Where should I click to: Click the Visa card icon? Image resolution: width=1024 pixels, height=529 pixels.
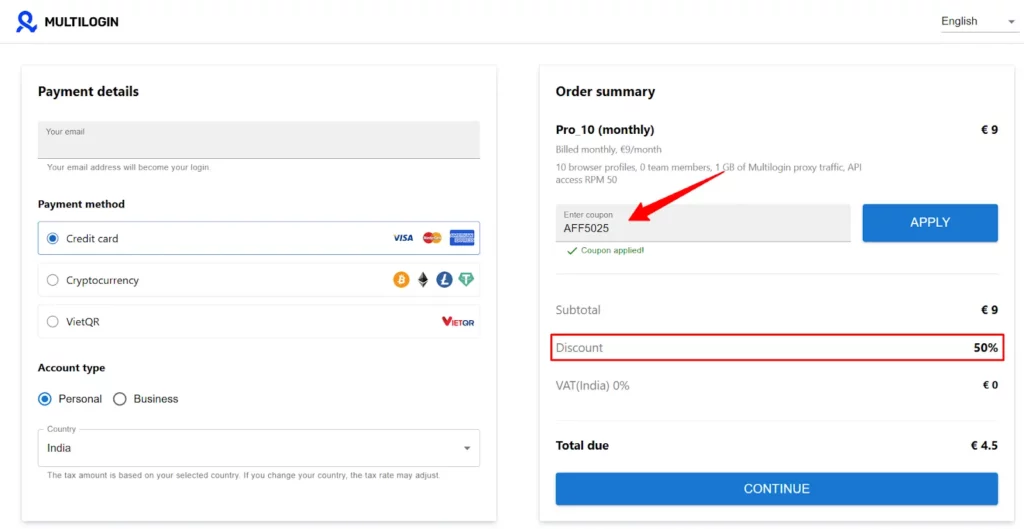coord(403,238)
